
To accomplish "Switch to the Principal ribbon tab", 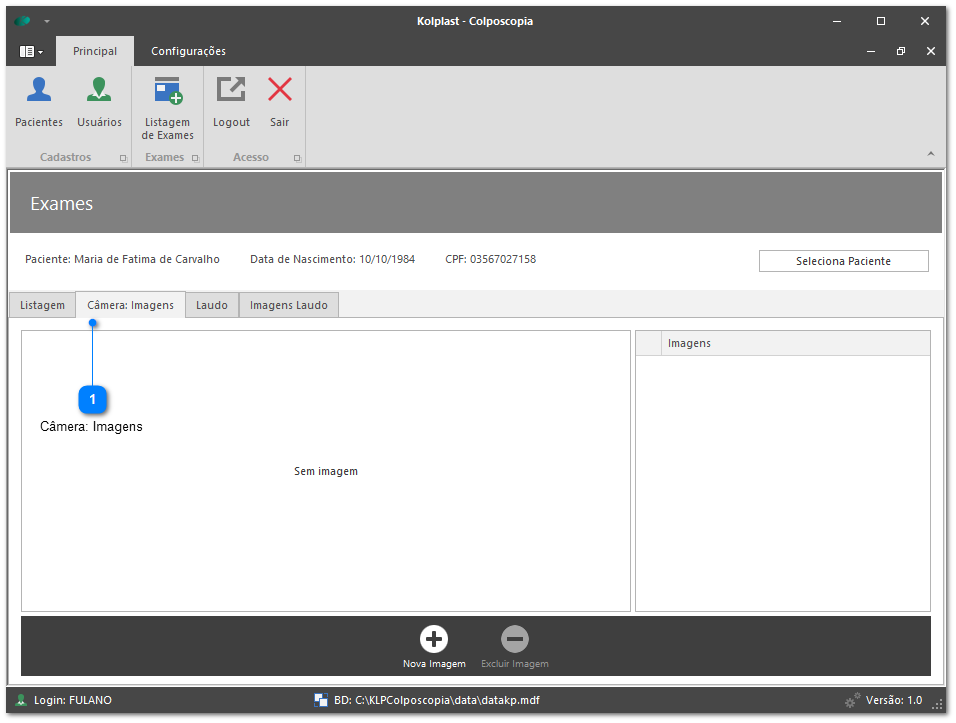I will (x=95, y=51).
